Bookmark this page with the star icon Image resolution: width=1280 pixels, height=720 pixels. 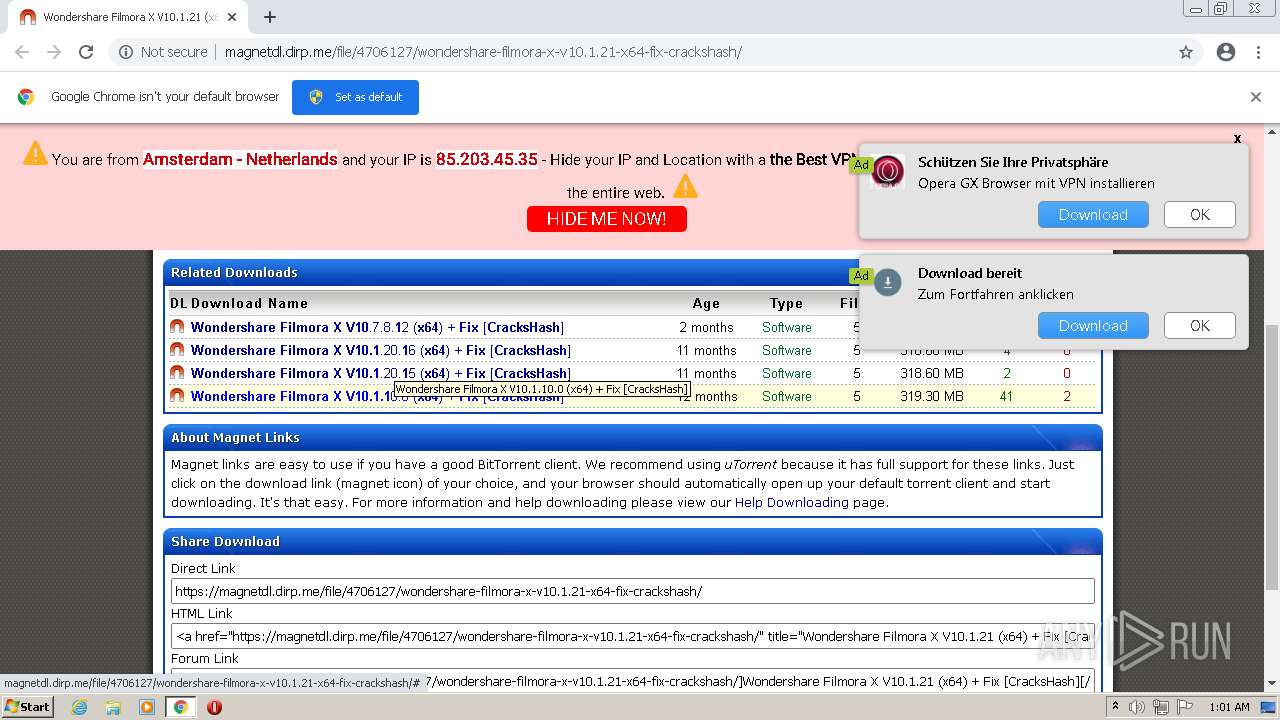pyautogui.click(x=1186, y=52)
